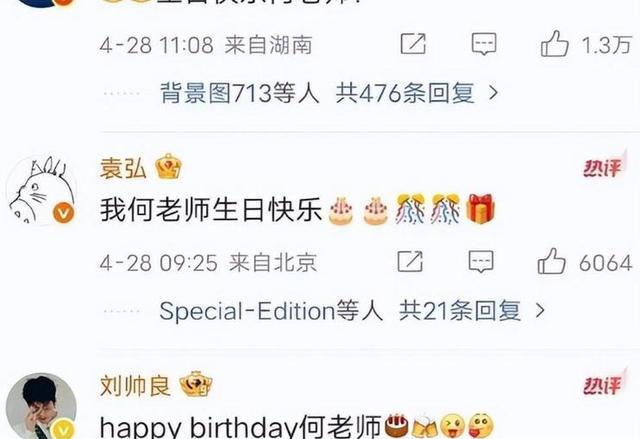Tap the 我何老师生日快乐 comment text
Image resolution: width=640 pixels, height=439 pixels.
click(x=211, y=210)
